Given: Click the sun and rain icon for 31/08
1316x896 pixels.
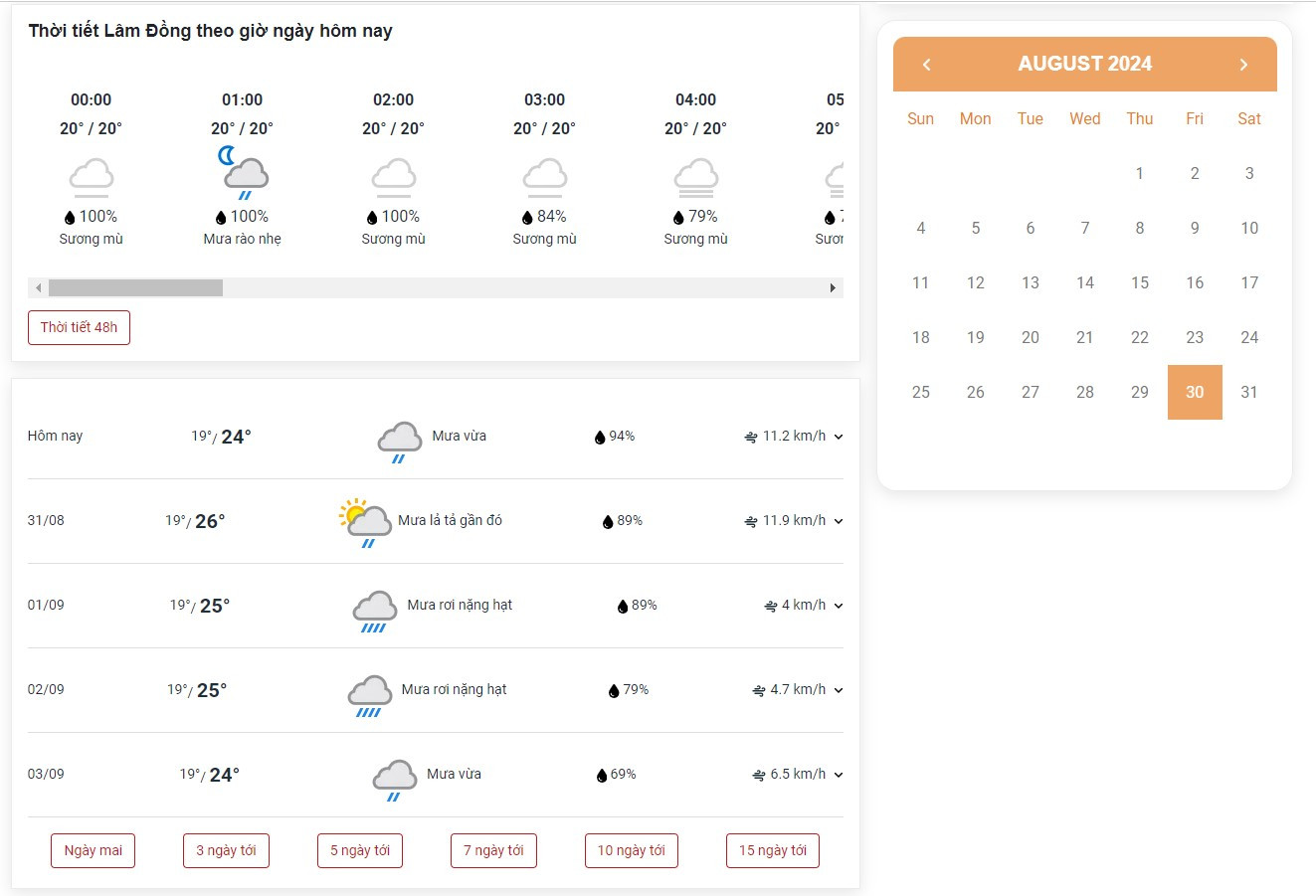Looking at the screenshot, I should [365, 524].
